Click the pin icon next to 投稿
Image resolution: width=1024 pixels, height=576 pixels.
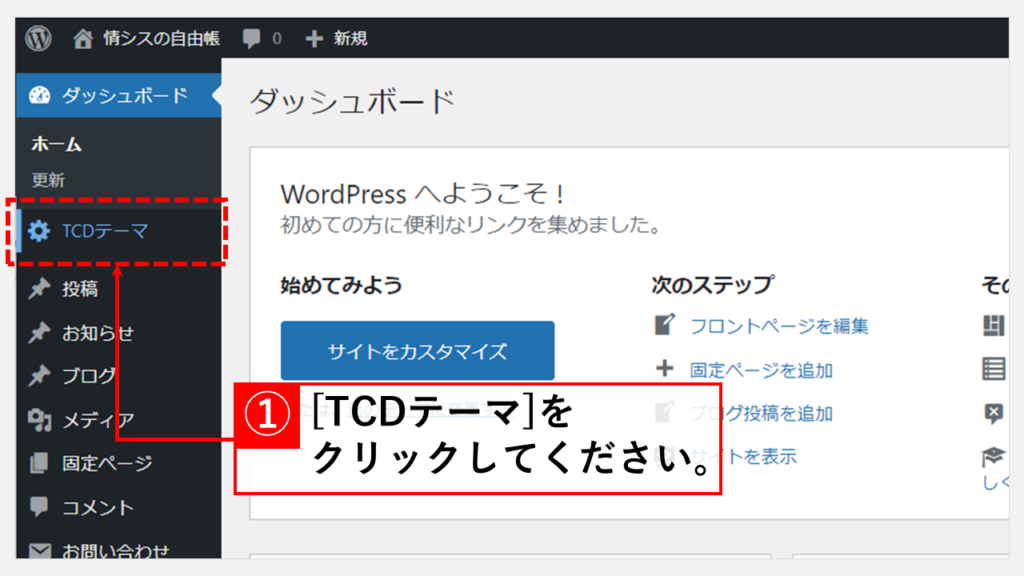(x=39, y=289)
